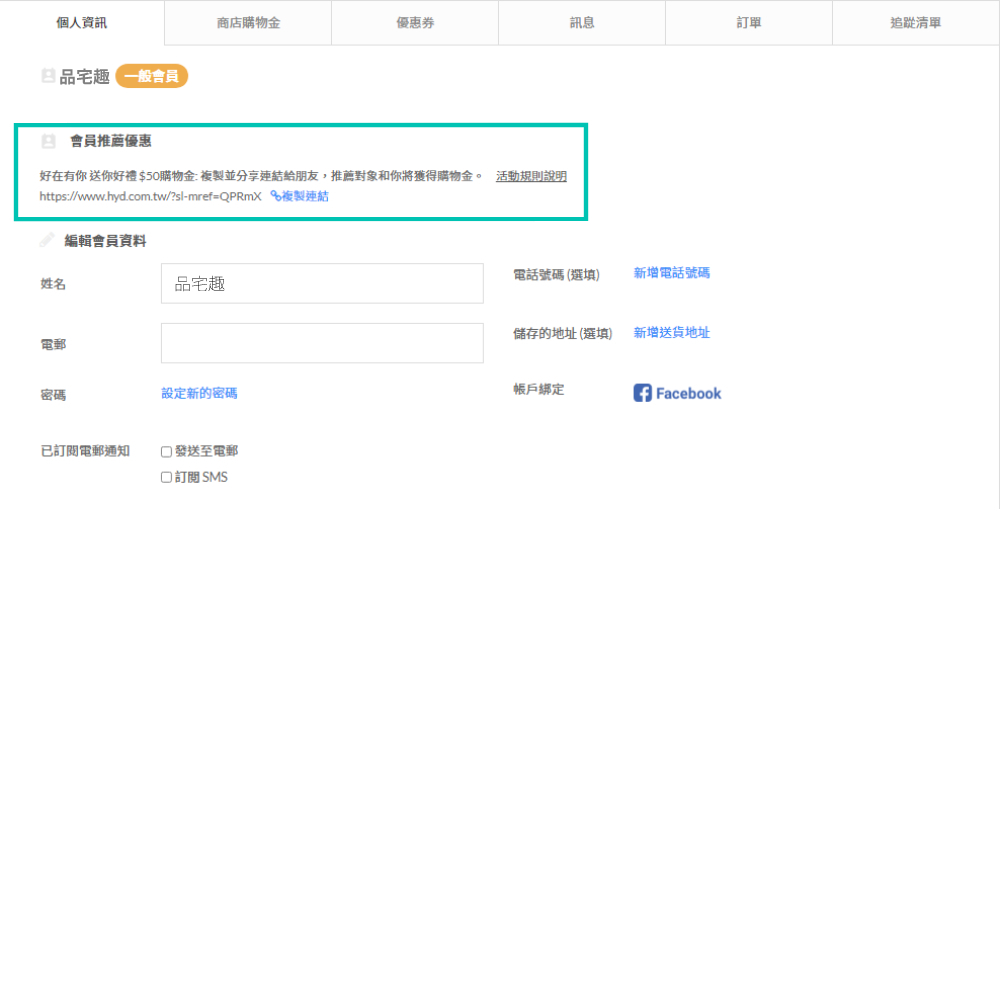Click the 會員推薦優惠 section icon

tap(48, 142)
